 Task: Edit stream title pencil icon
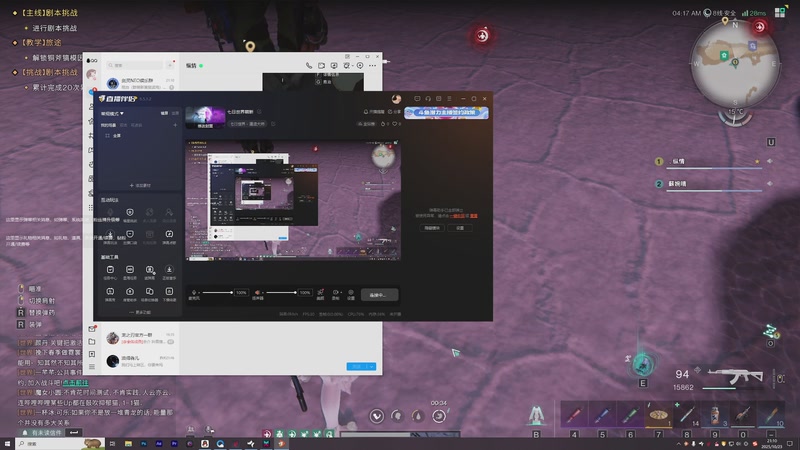(259, 112)
